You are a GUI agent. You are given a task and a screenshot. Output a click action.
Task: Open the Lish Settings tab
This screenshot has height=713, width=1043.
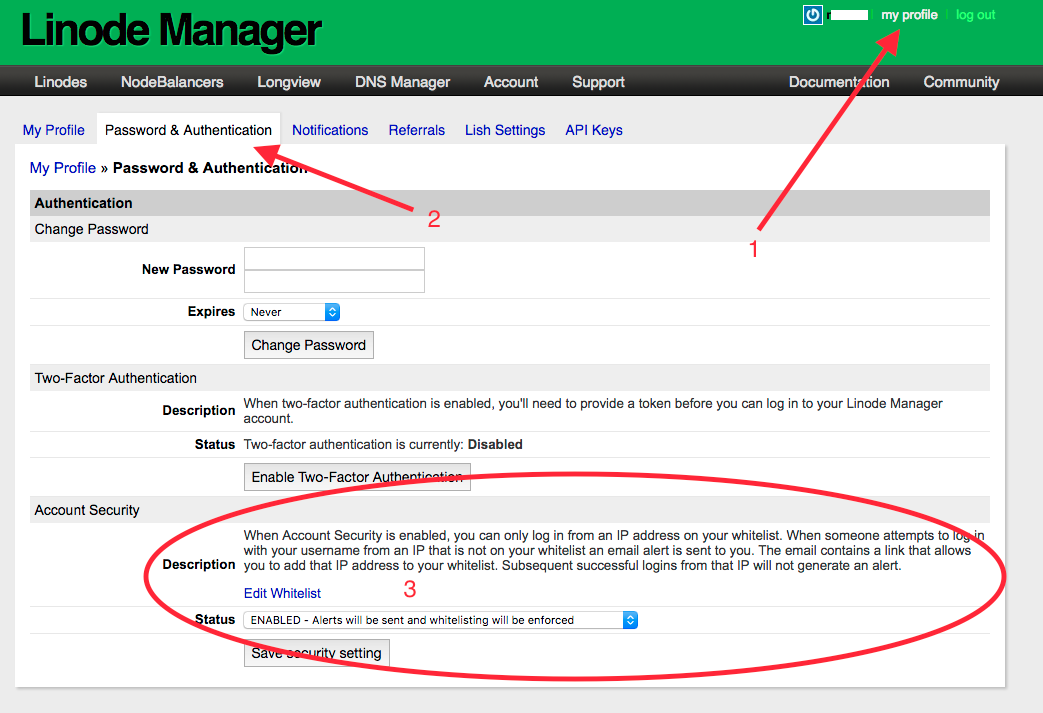point(505,130)
